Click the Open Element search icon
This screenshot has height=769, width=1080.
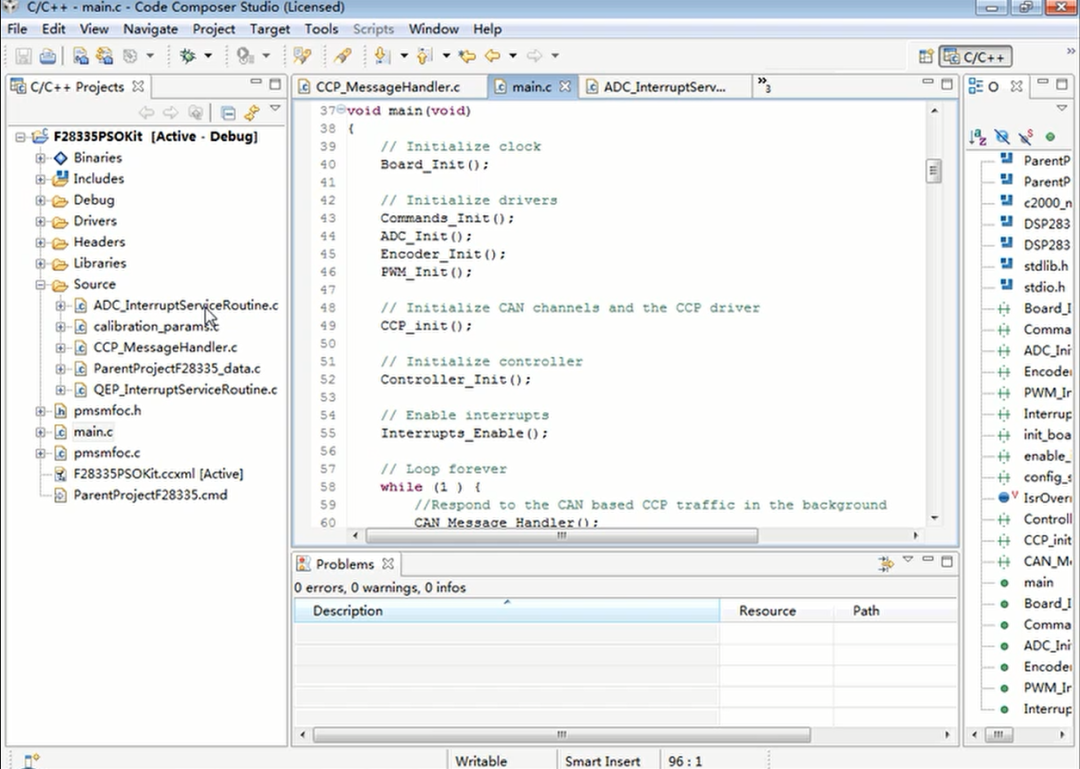301,56
